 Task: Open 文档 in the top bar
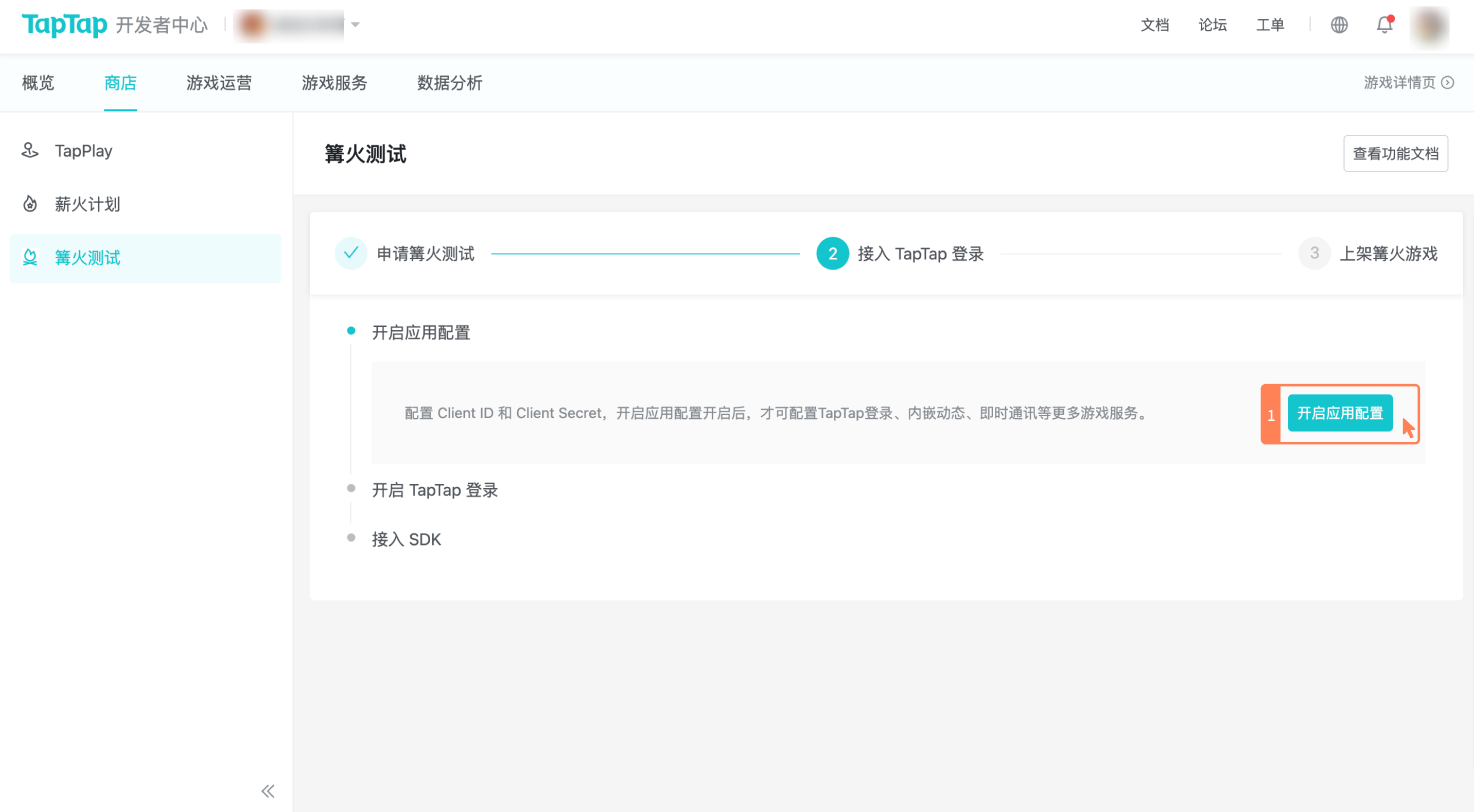[x=1155, y=25]
